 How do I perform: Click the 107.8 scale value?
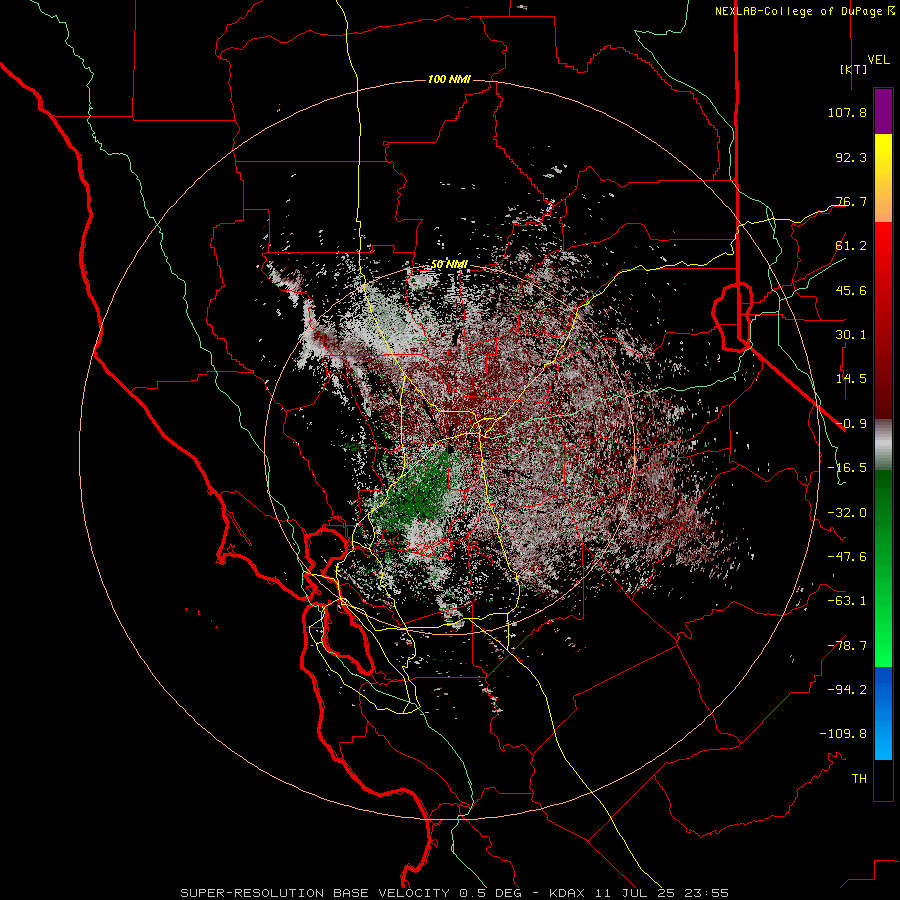[847, 112]
